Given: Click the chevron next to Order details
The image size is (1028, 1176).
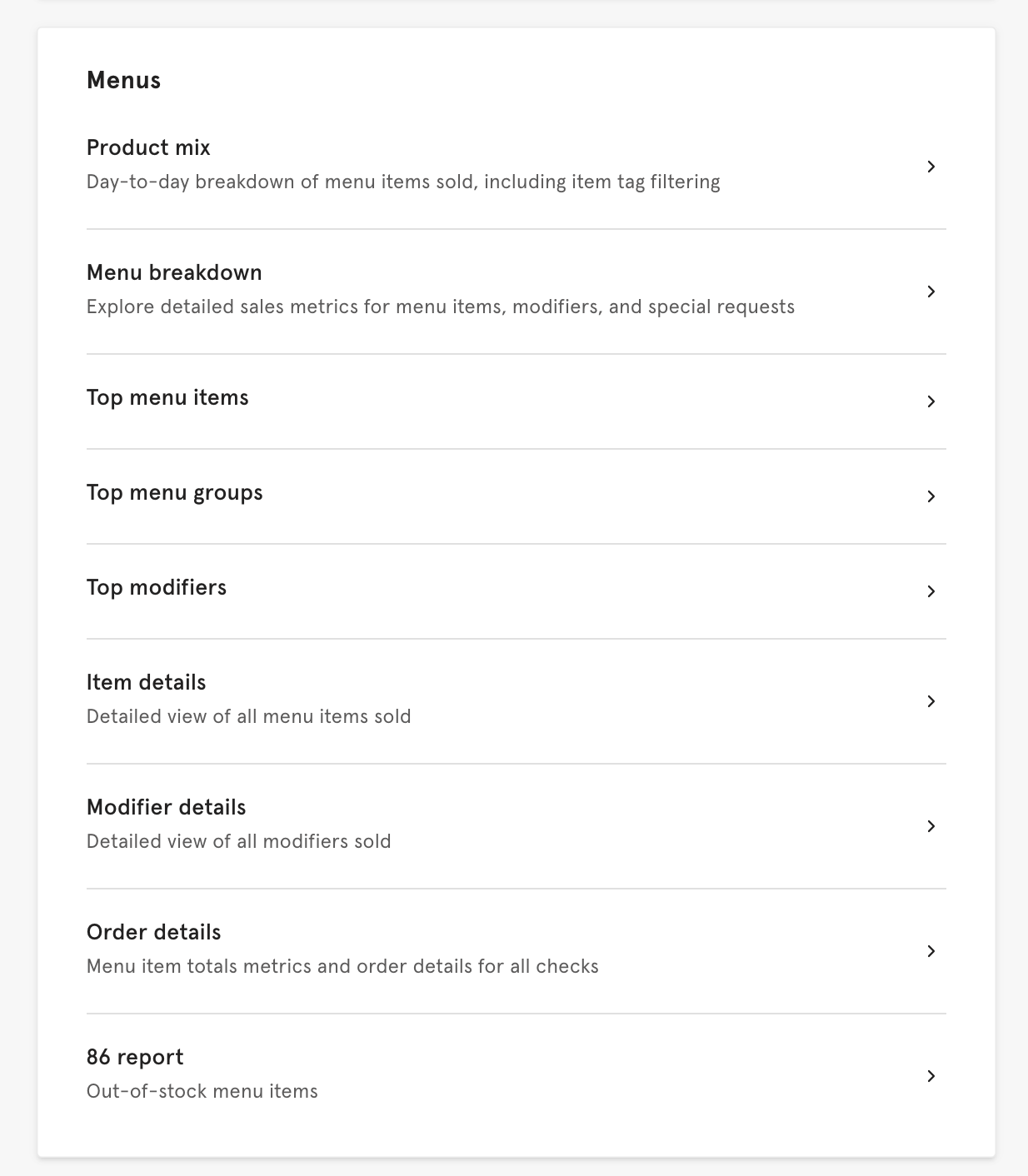Looking at the screenshot, I should coord(931,951).
